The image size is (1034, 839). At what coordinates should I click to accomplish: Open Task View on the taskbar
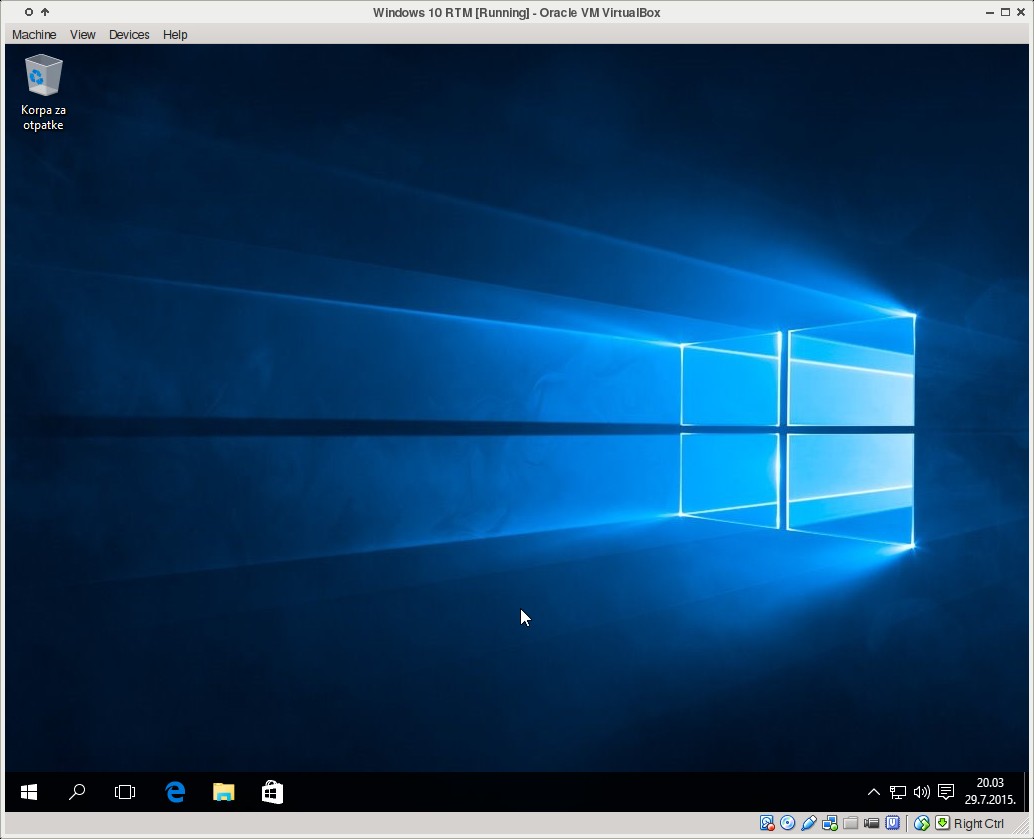pyautogui.click(x=125, y=792)
